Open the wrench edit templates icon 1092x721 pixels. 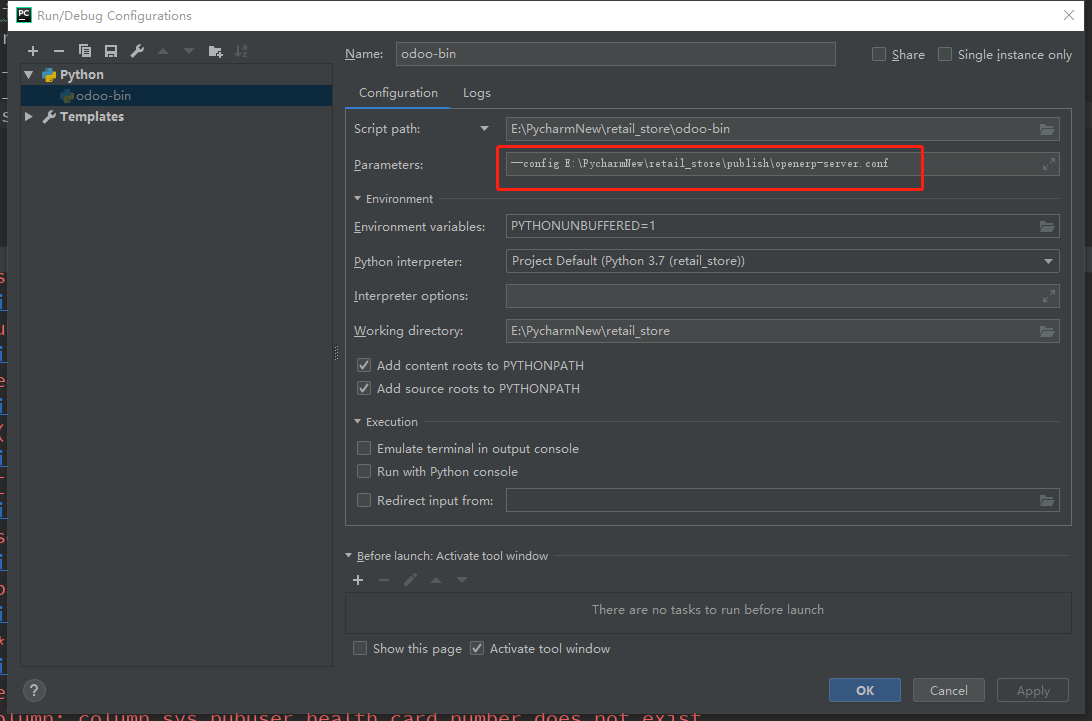[137, 51]
